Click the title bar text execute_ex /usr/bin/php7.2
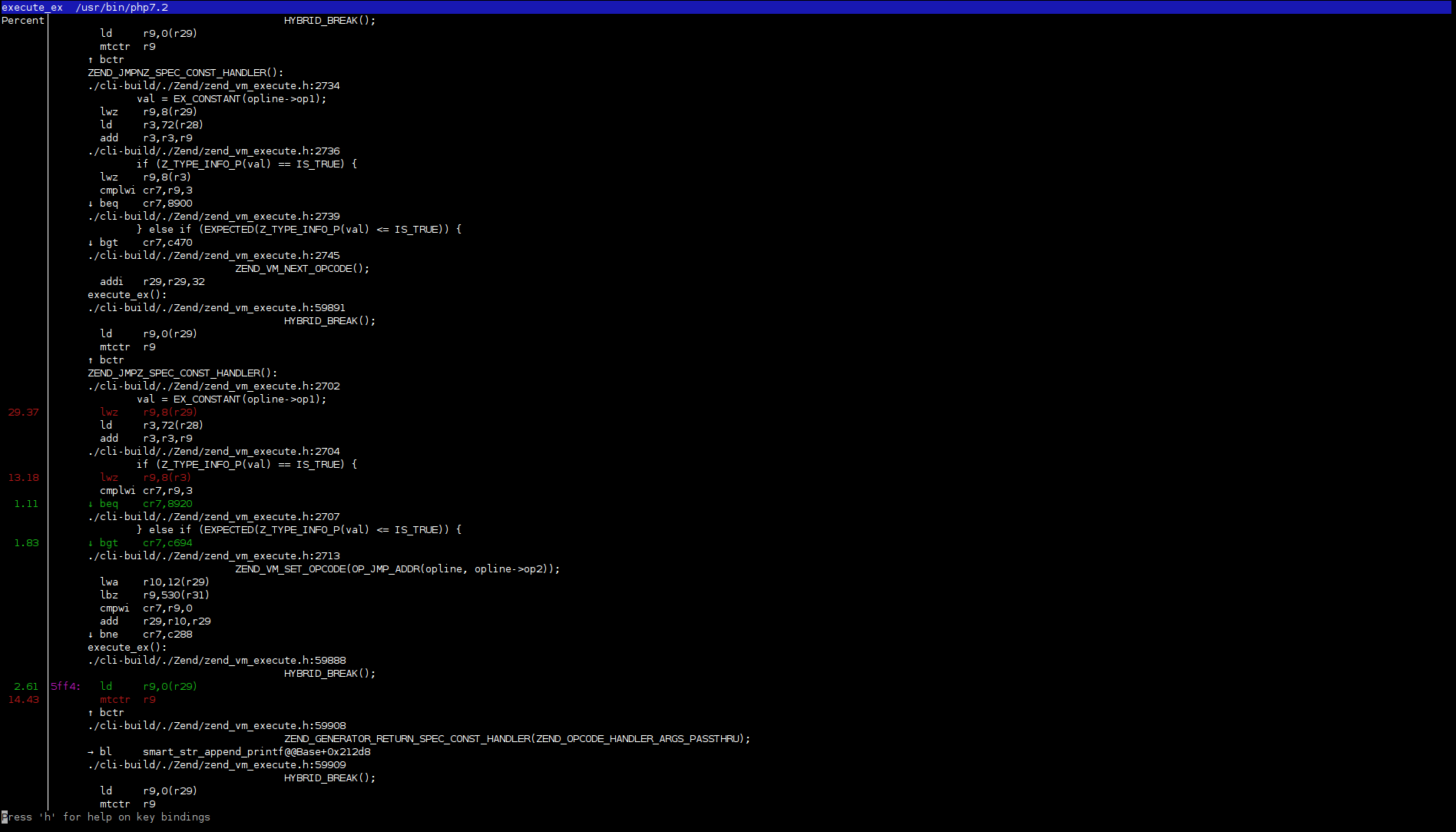The image size is (1456, 832). tap(84, 7)
